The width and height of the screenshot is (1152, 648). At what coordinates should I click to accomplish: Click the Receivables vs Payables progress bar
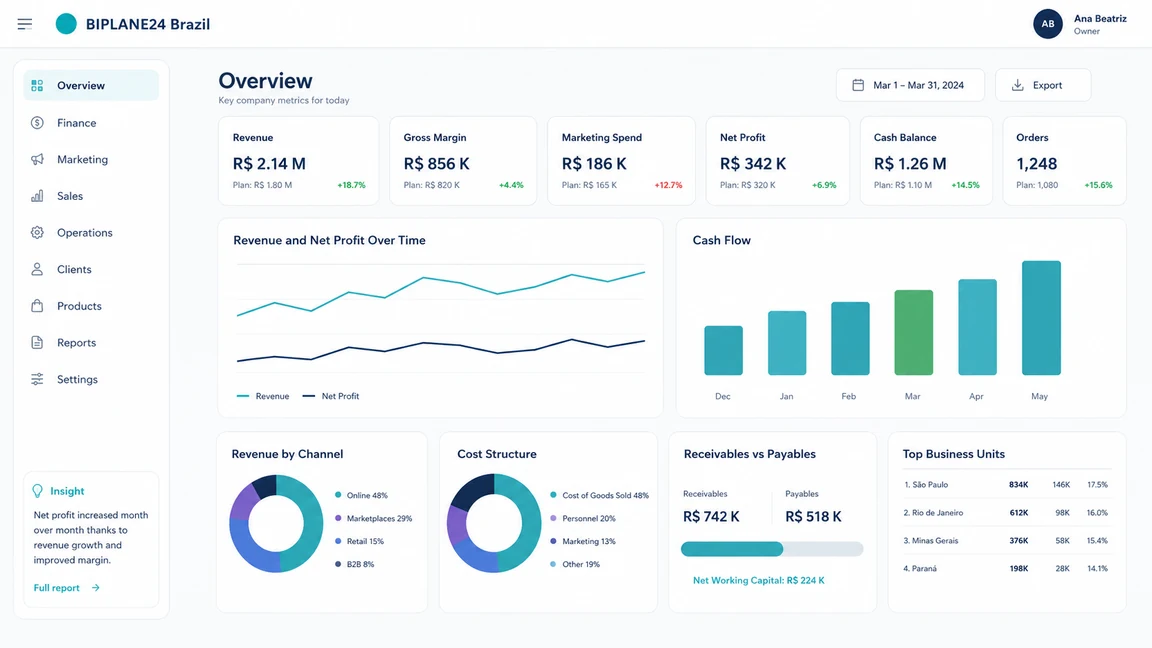click(x=772, y=549)
